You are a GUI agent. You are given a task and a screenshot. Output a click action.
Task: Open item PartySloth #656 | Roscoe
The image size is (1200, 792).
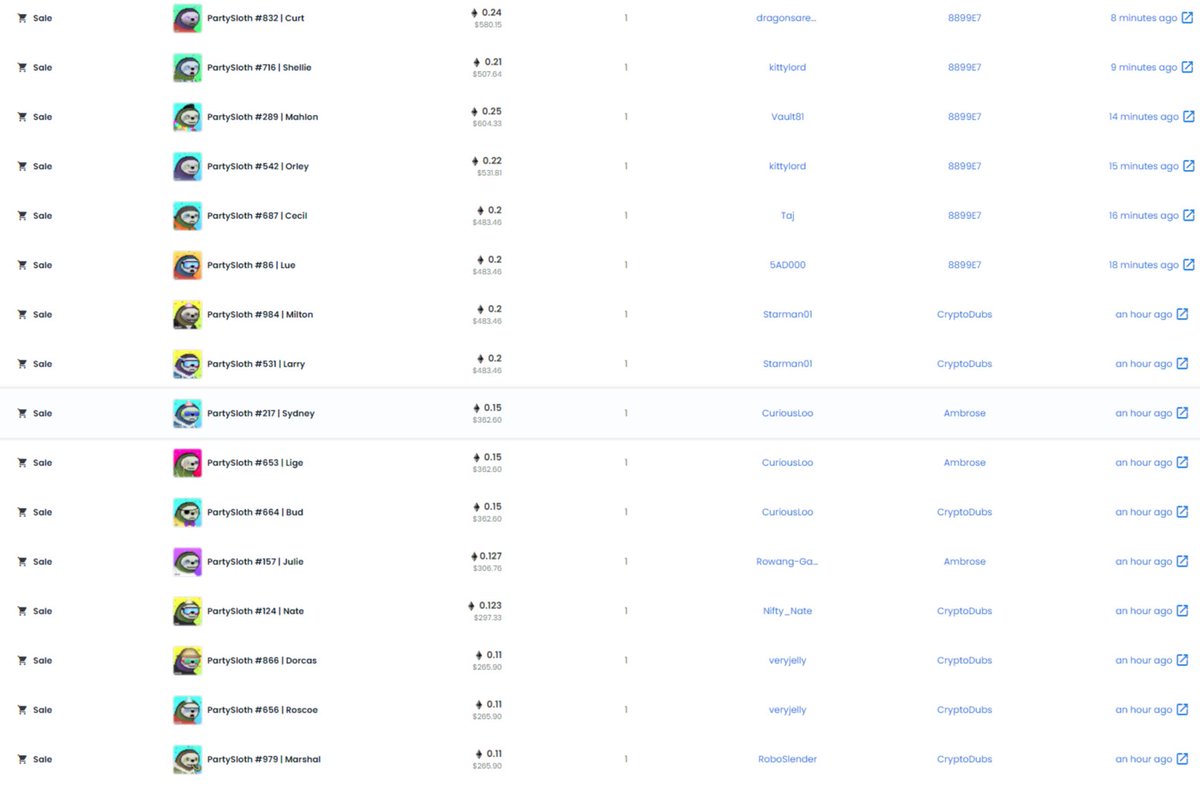[262, 710]
